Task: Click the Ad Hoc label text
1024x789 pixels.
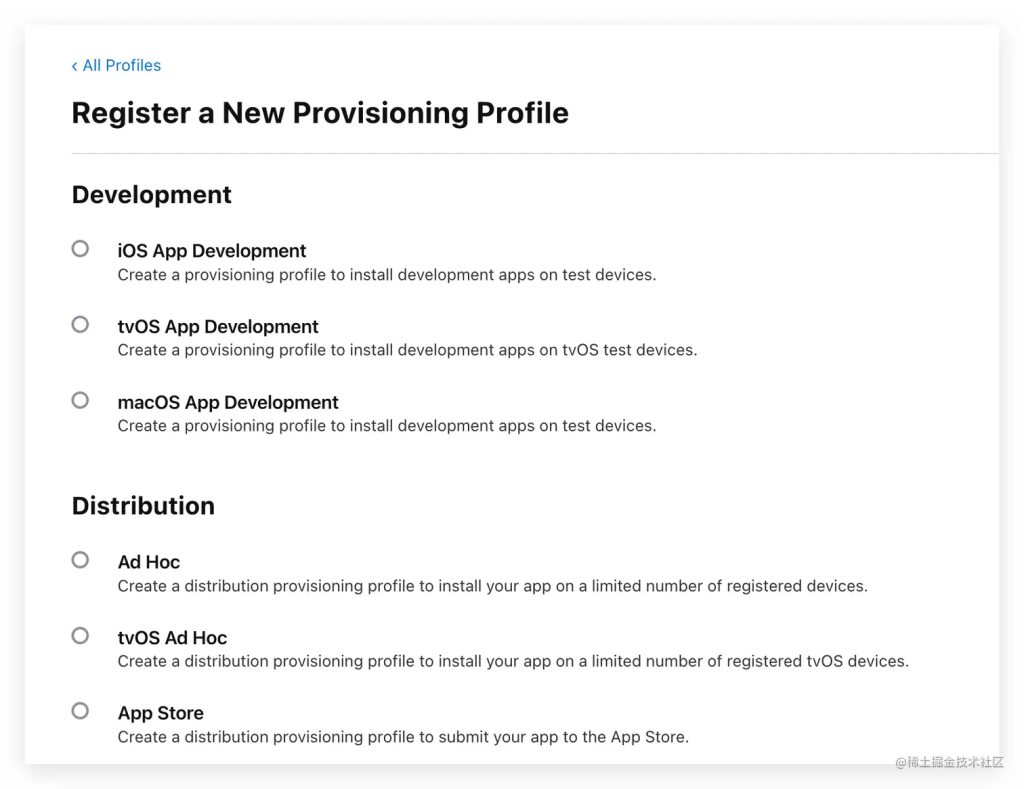Action: coord(148,562)
